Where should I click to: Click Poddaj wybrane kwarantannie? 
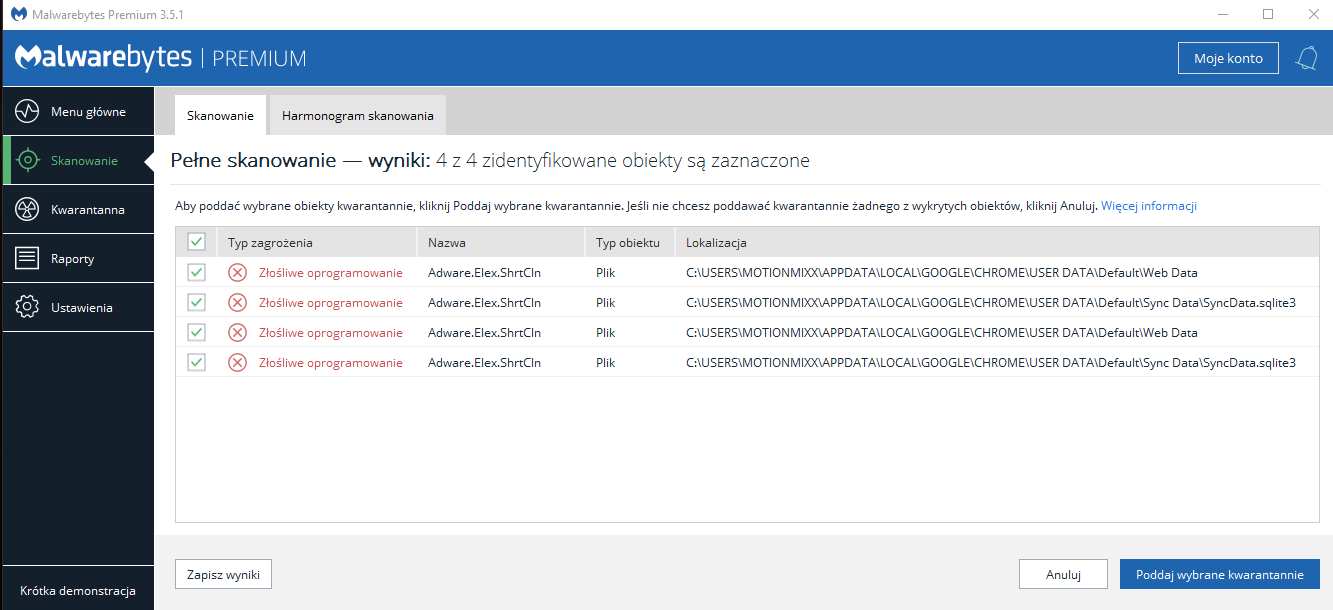click(1220, 574)
